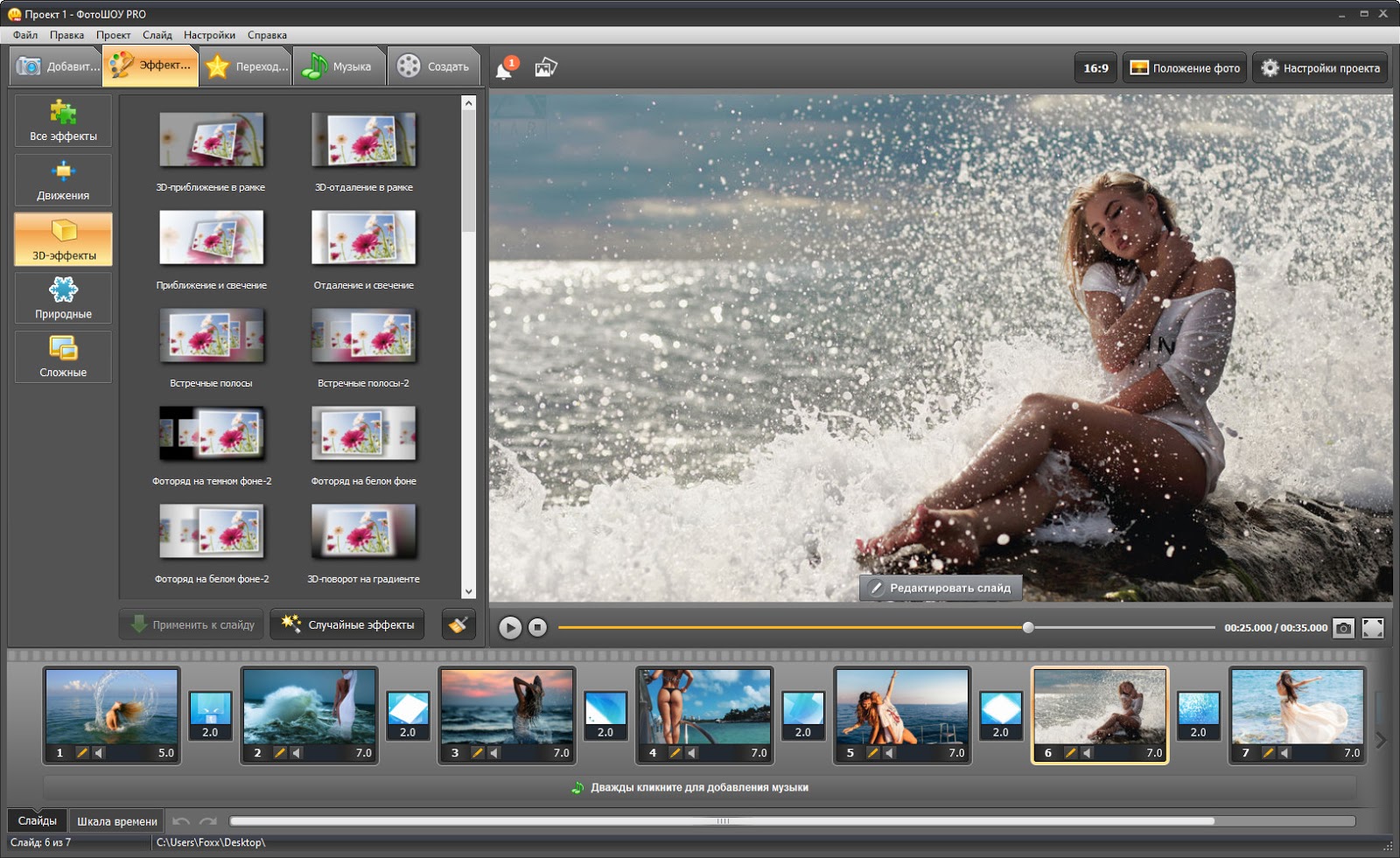
Task: Edit slide 1 using its pencil icon
Action: pos(82,752)
